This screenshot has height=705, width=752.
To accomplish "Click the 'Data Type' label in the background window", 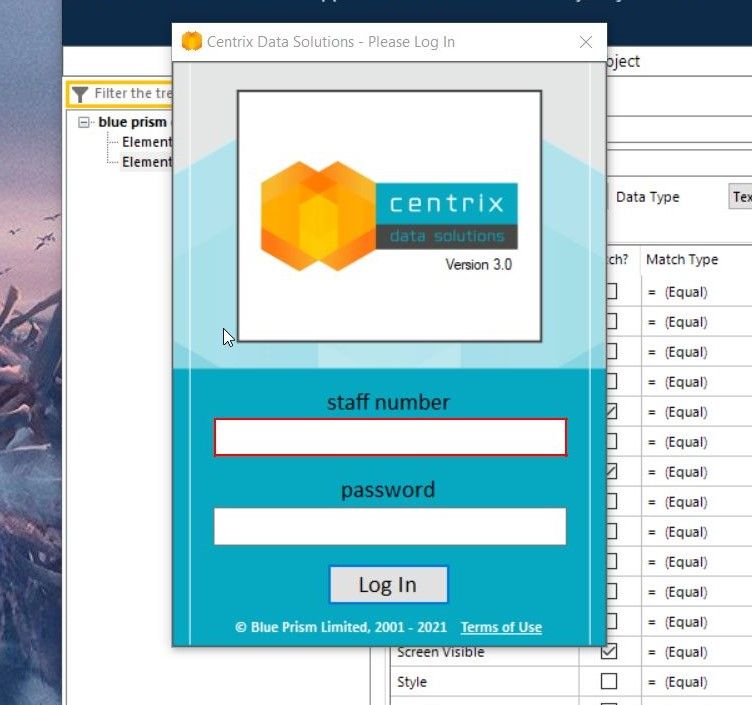I will [647, 197].
